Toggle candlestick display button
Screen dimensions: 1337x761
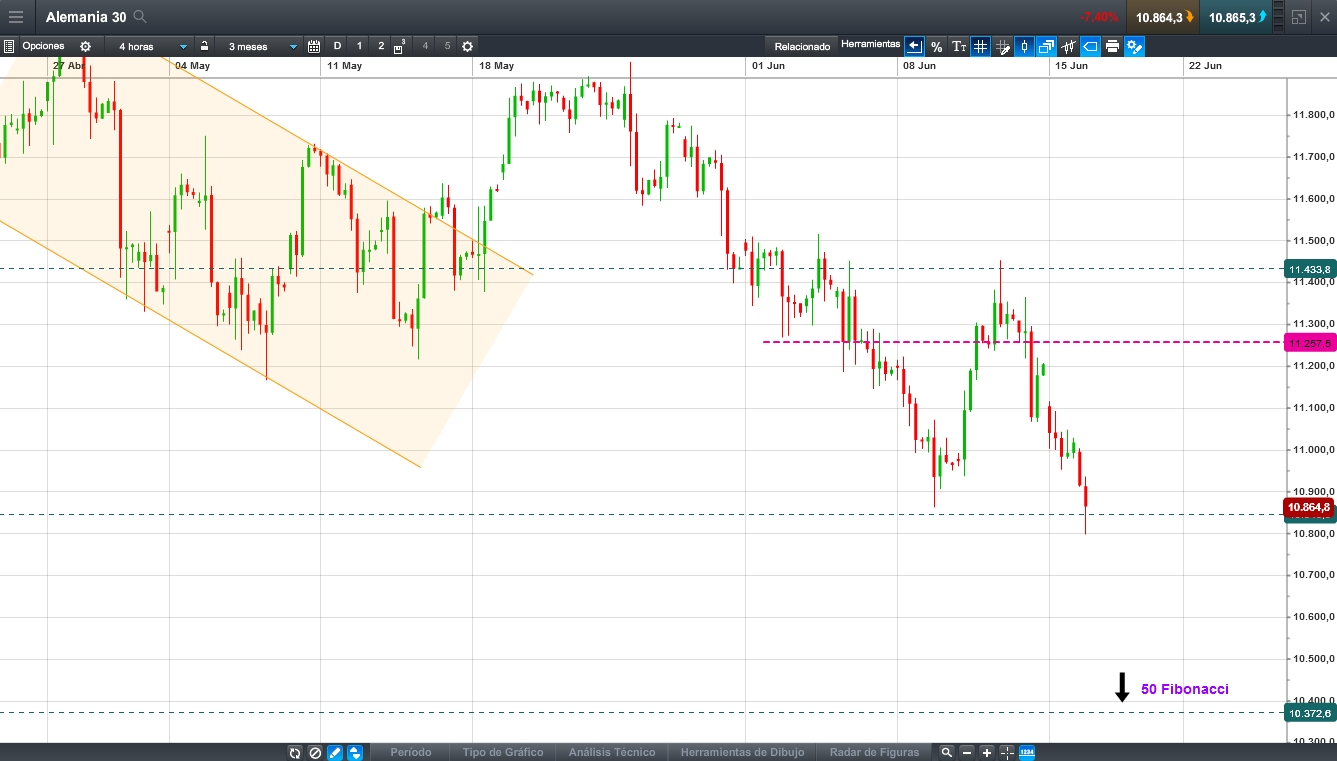tap(1024, 46)
